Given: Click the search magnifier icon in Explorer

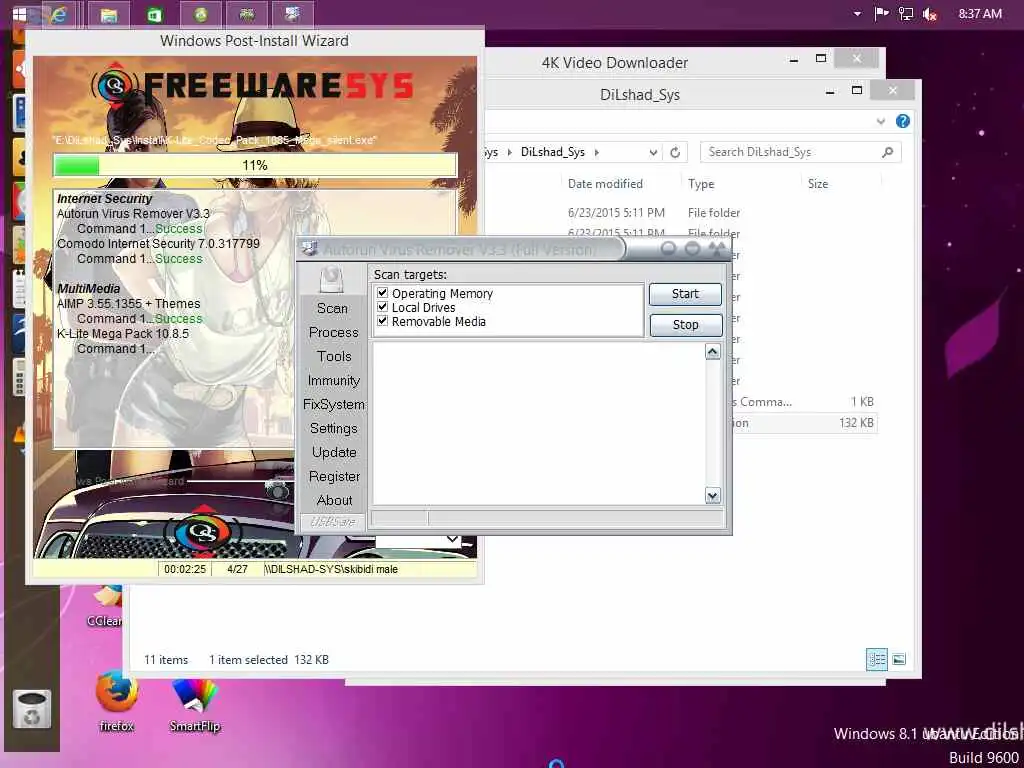Looking at the screenshot, I should pos(888,152).
